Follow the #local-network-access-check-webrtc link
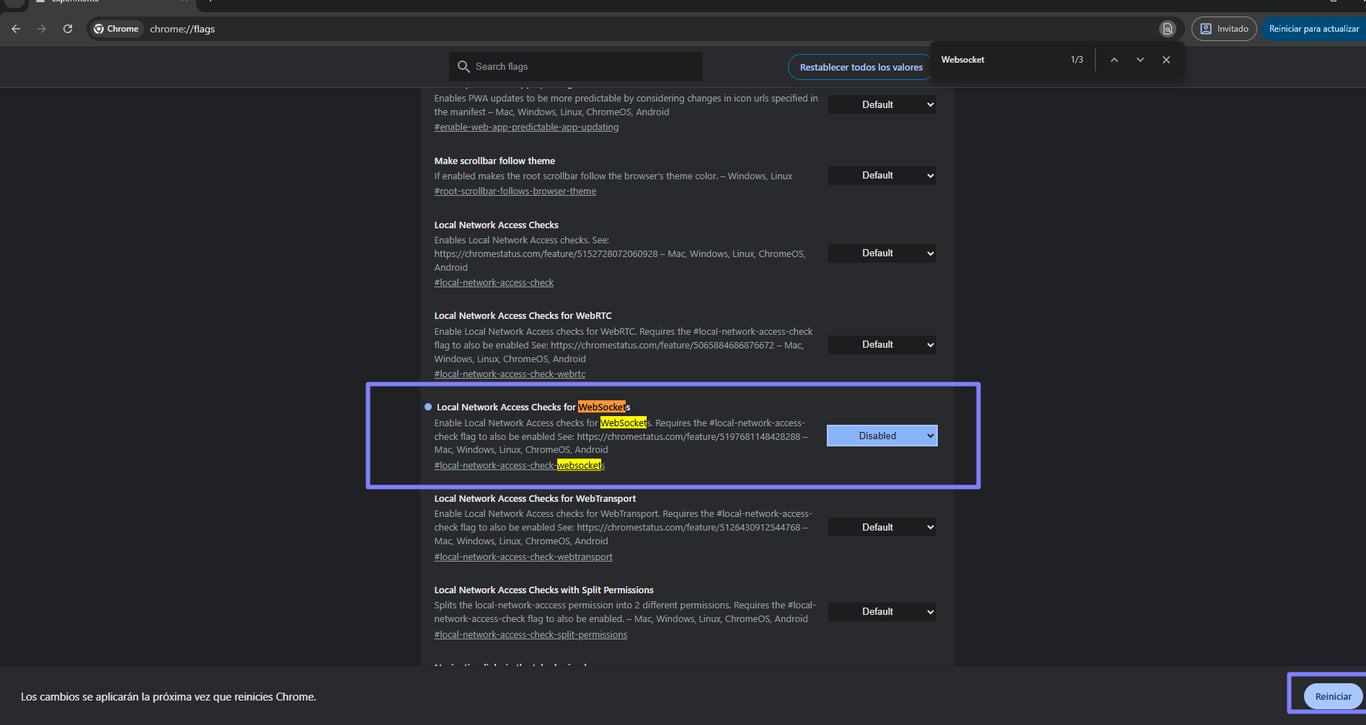The height and width of the screenshot is (725, 1366). 510,374
